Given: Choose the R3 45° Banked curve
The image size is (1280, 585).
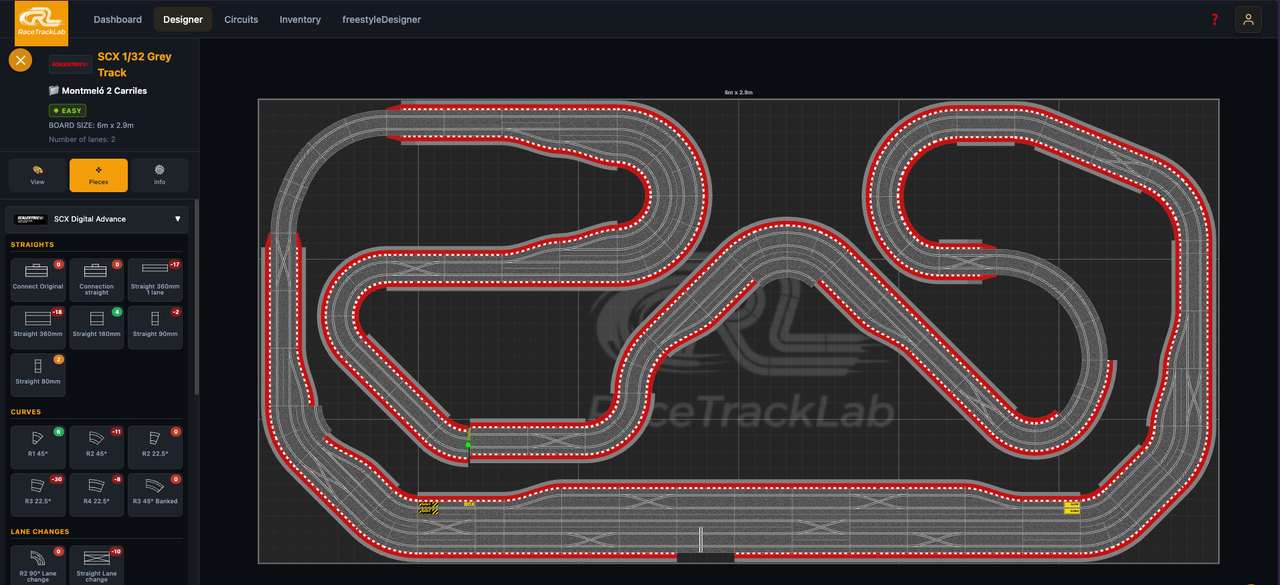Looking at the screenshot, I should [x=156, y=494].
